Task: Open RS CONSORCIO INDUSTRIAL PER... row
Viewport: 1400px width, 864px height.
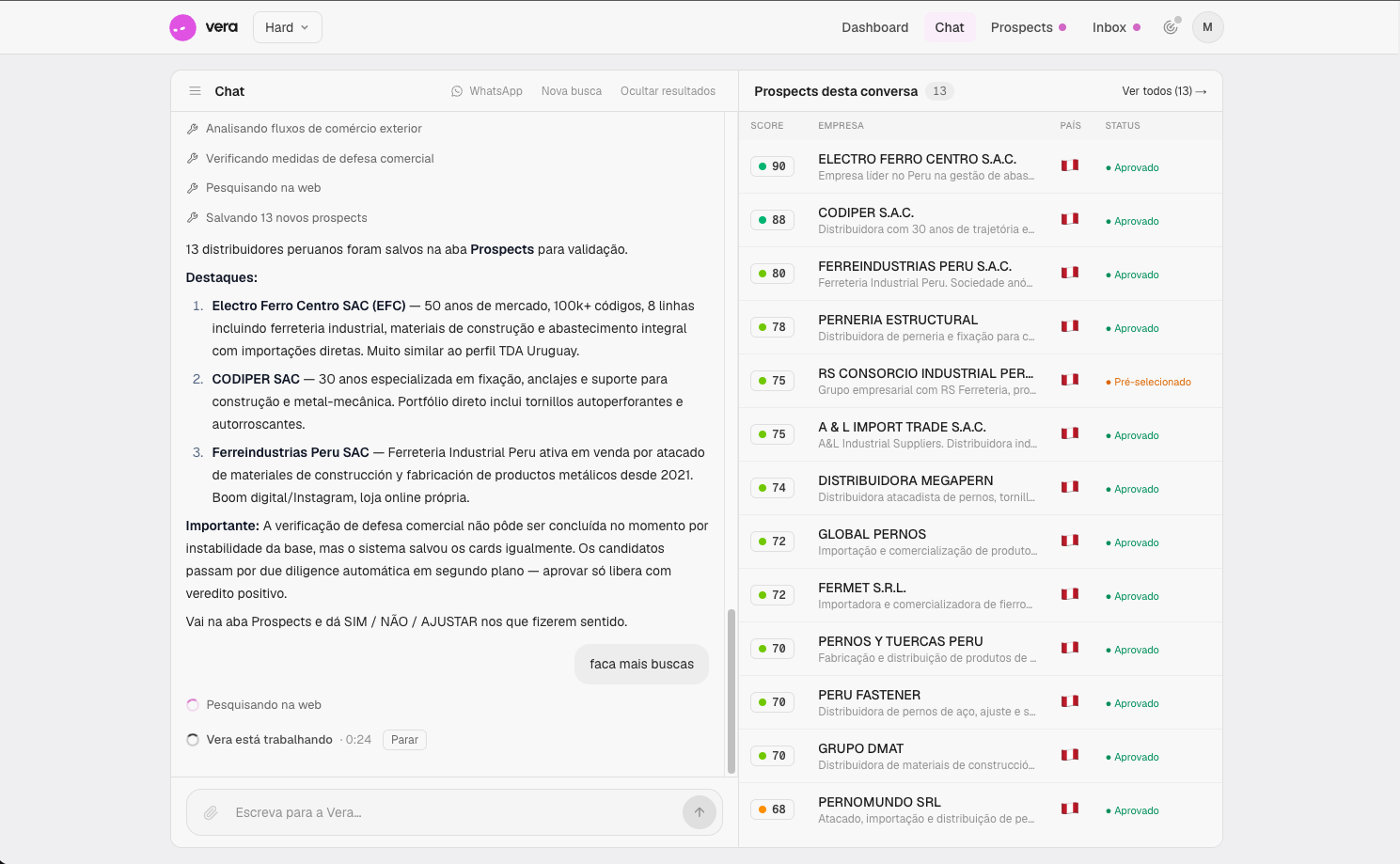Action: point(980,381)
